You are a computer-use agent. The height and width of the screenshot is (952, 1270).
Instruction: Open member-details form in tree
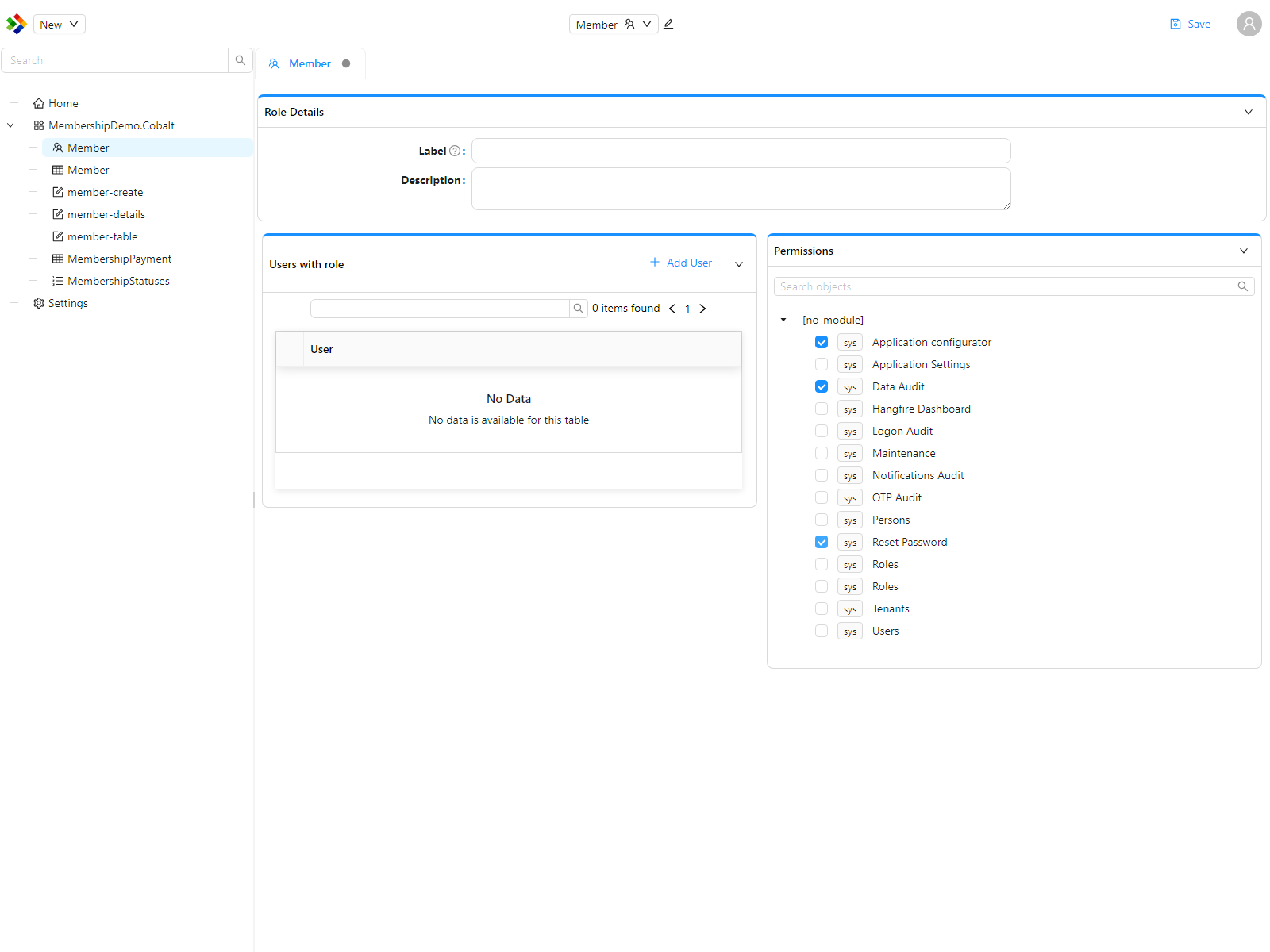tap(98, 214)
